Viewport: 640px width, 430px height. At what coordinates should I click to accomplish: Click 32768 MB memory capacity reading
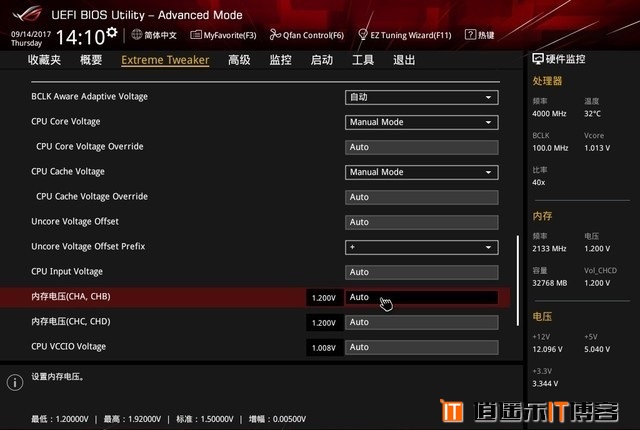549,283
